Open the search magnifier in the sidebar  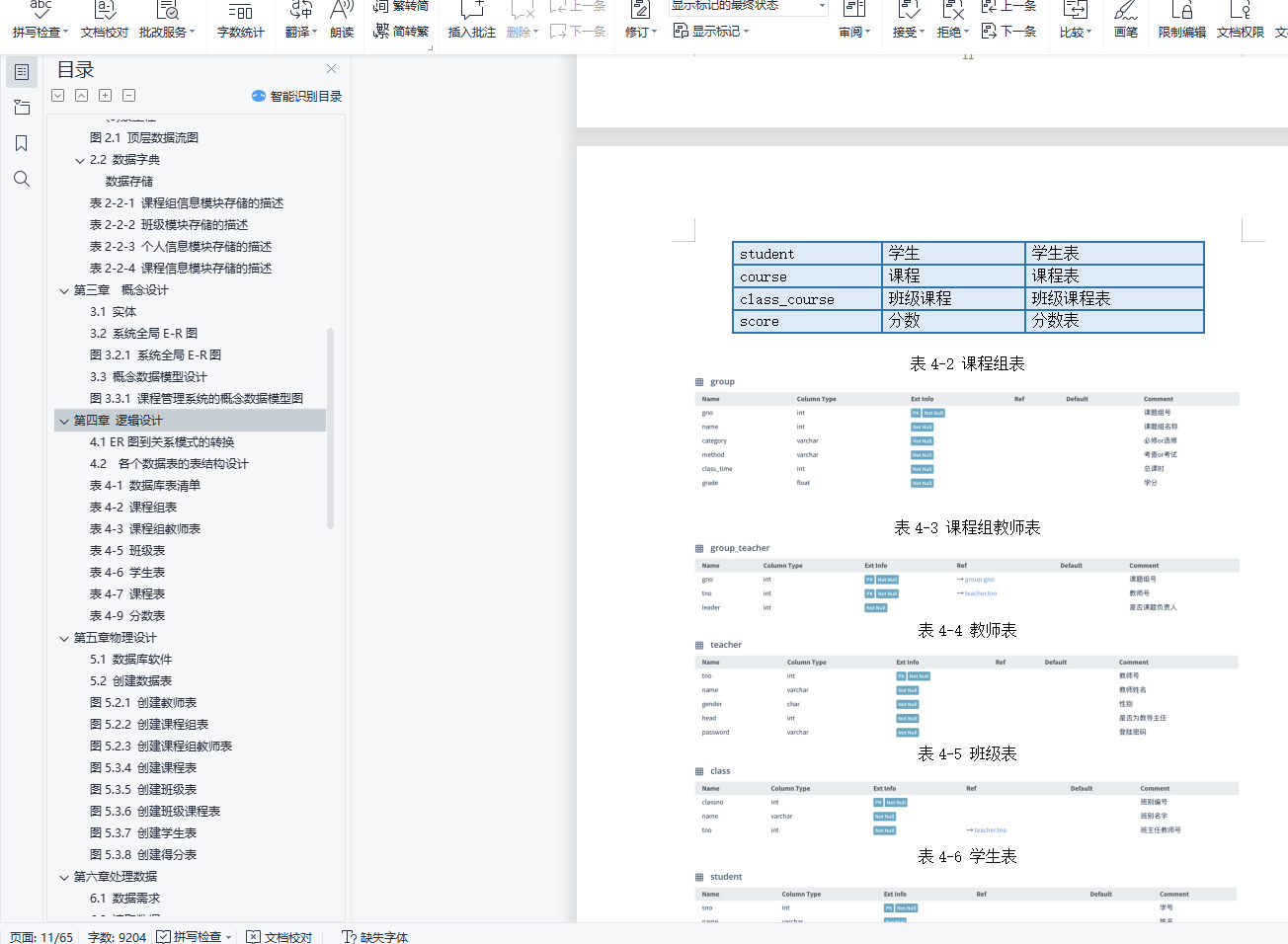[x=22, y=179]
